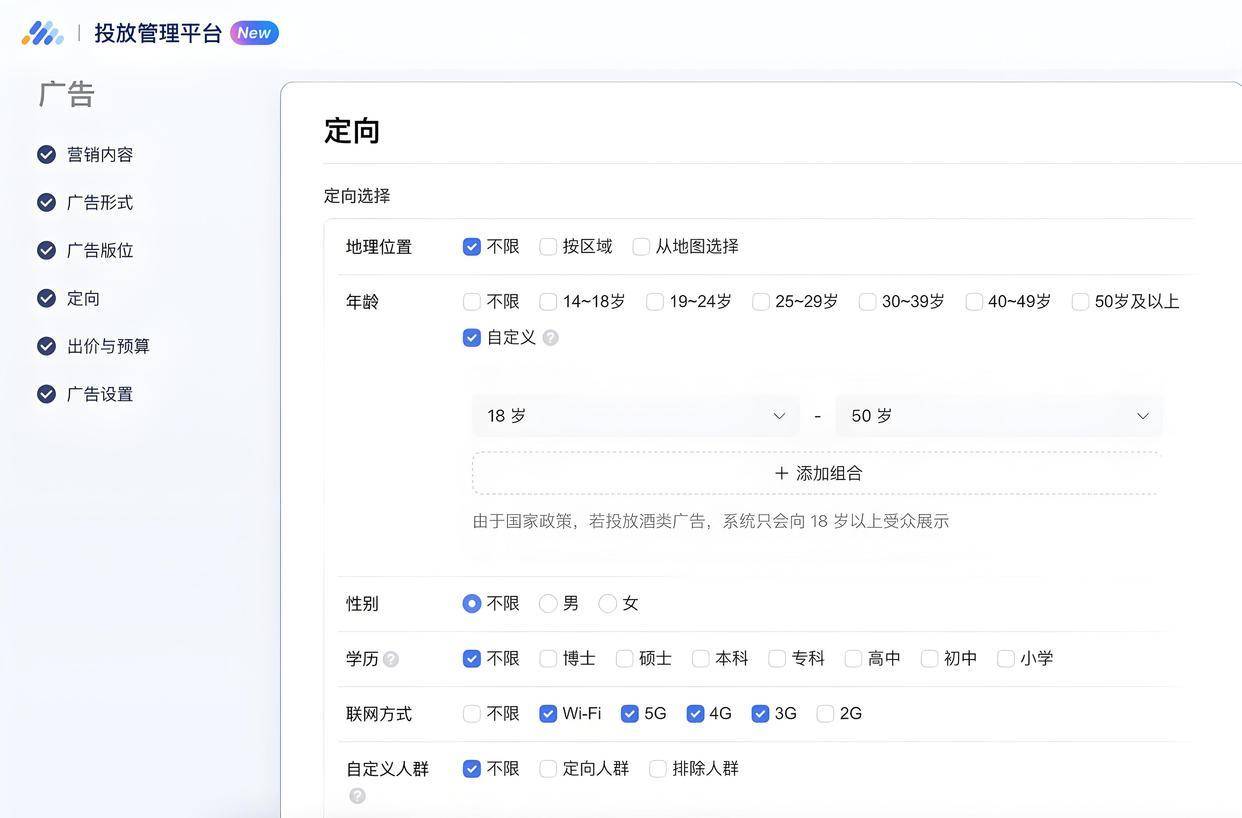Go to 广告形式 step in sidebar

(x=99, y=202)
